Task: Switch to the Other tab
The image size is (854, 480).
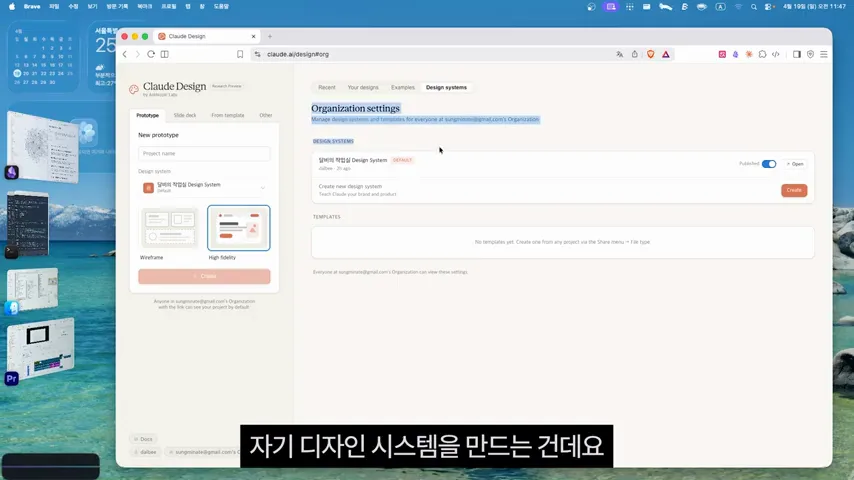Action: pos(266,116)
